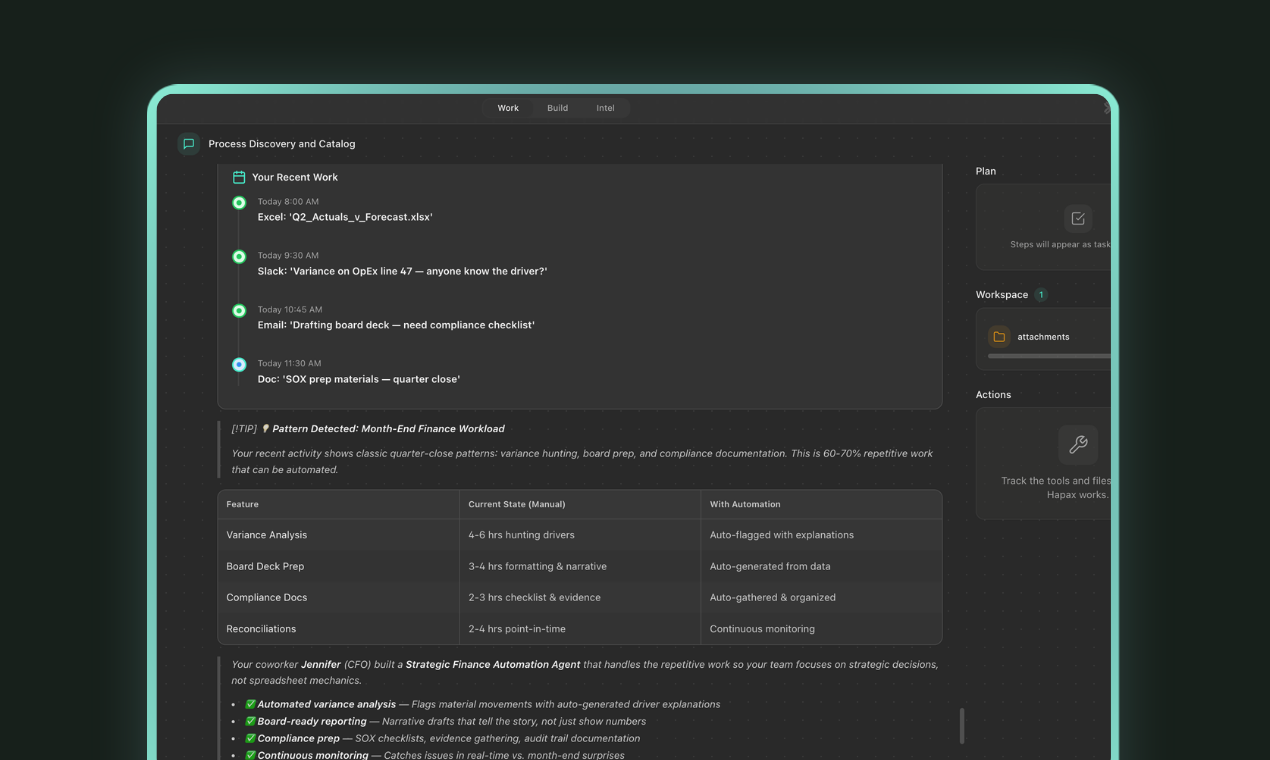Switch to the Build tab

coord(557,107)
